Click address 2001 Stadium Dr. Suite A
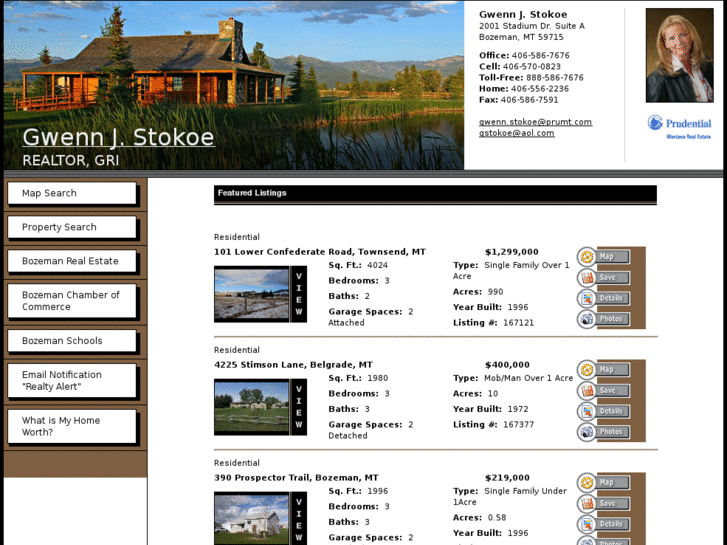727x545 pixels. pos(531,26)
